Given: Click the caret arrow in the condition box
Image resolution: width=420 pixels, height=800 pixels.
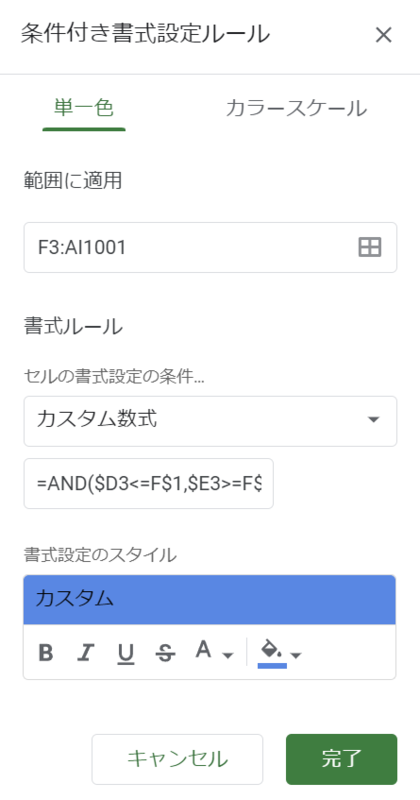Looking at the screenshot, I should click(374, 420).
